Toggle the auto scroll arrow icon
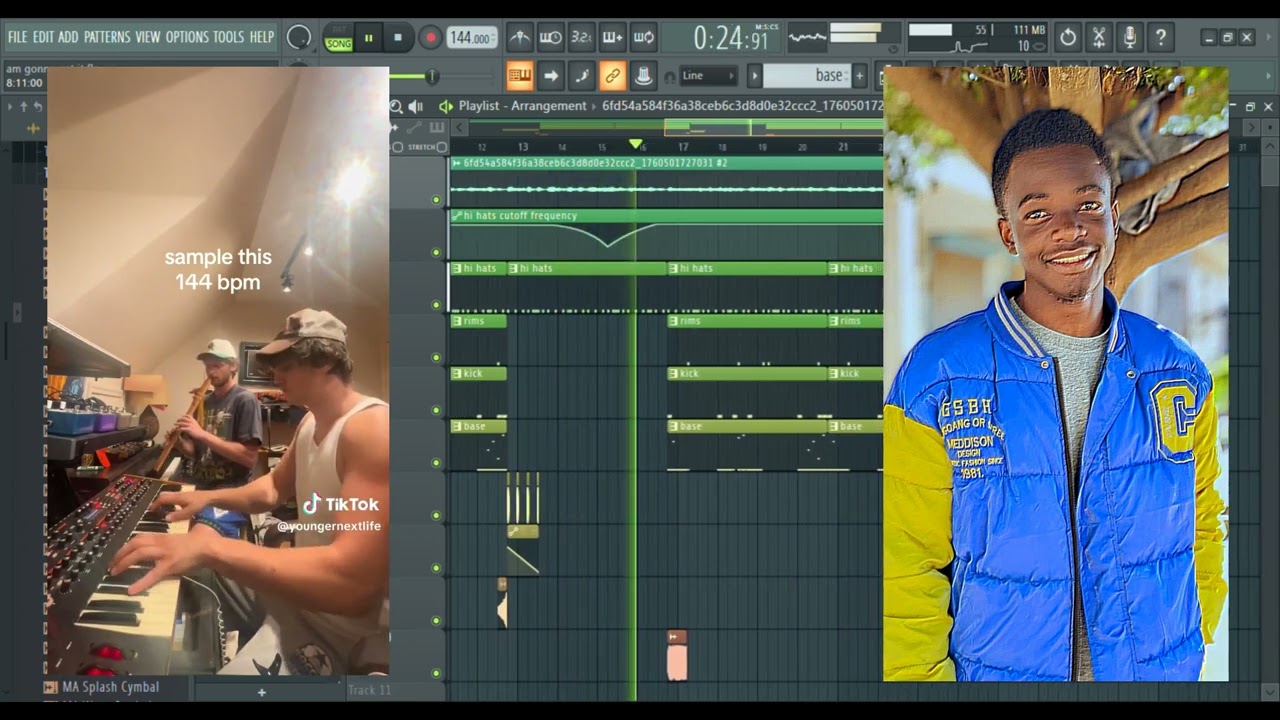Viewport: 1280px width, 720px height. pyautogui.click(x=550, y=75)
